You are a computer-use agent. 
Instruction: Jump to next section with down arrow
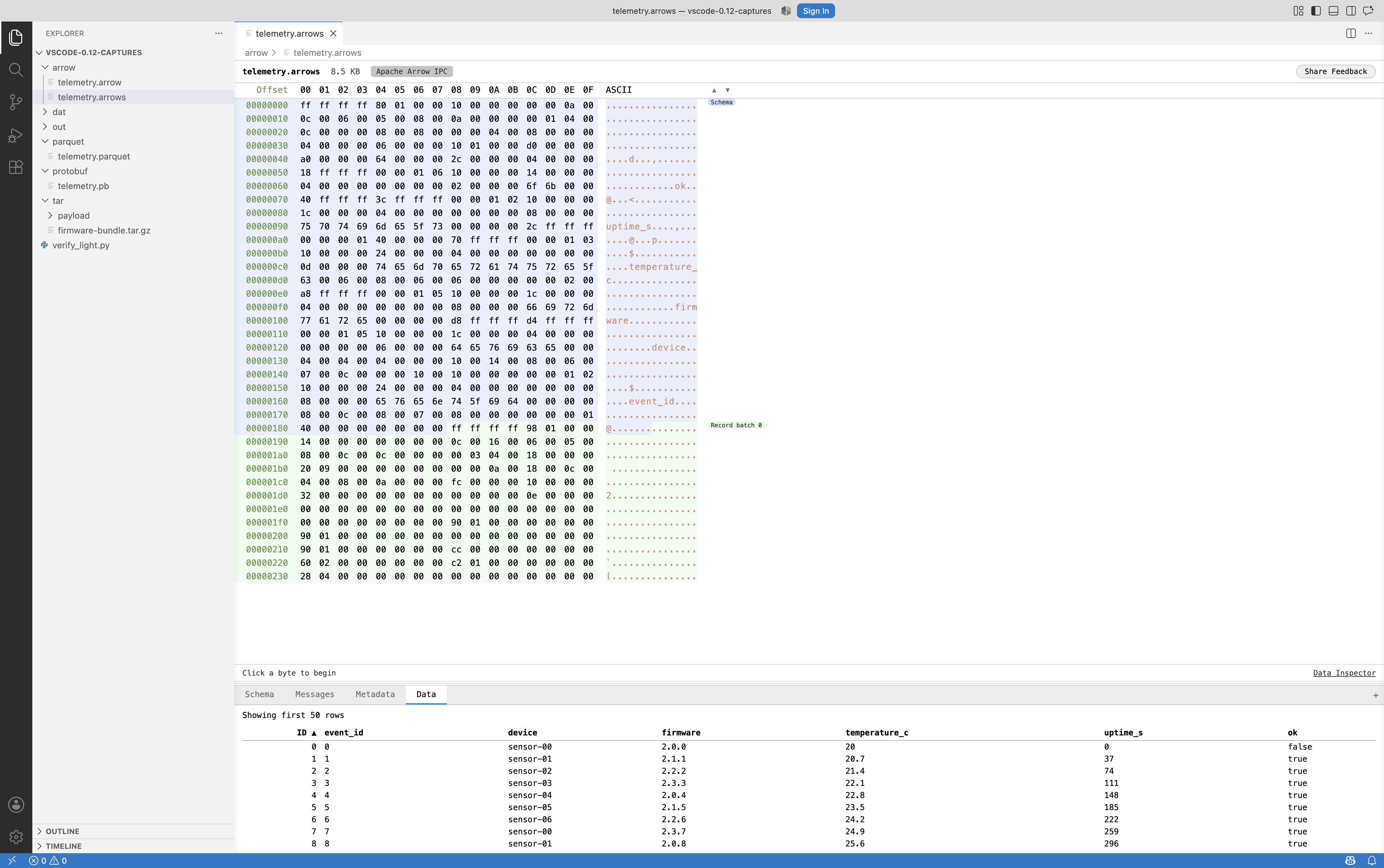(728, 90)
